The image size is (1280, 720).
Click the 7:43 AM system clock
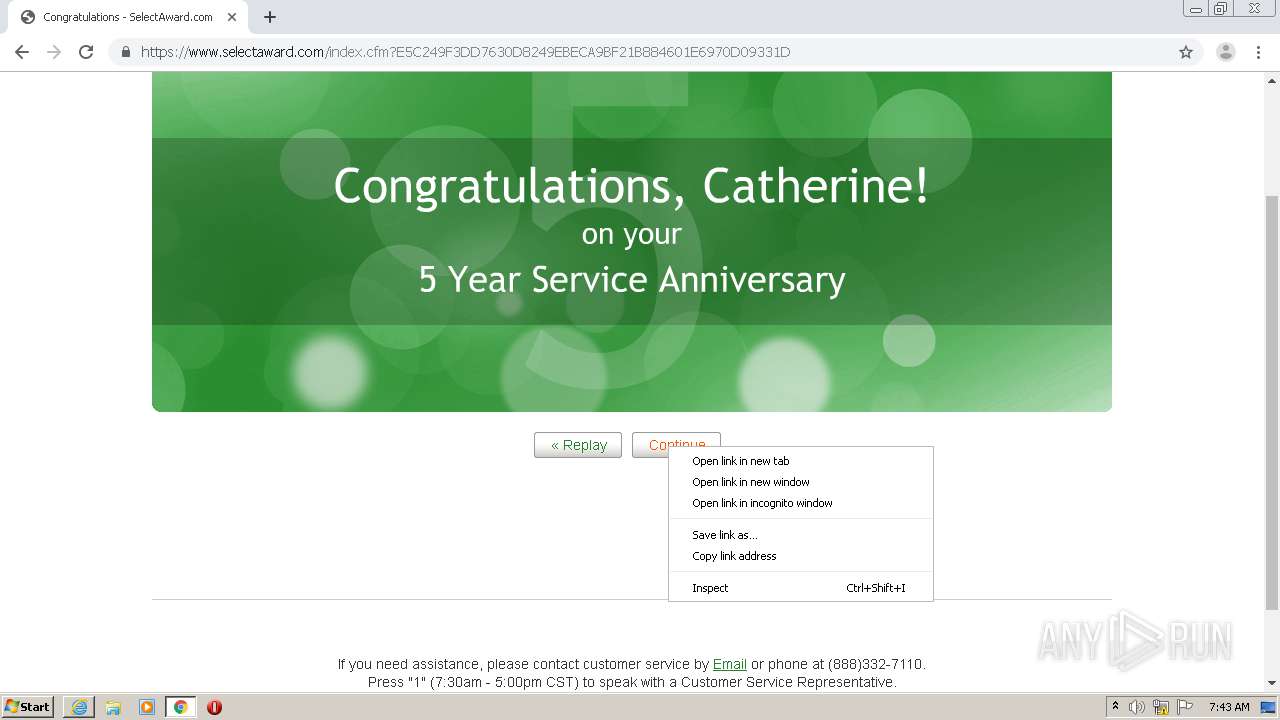coord(1229,707)
